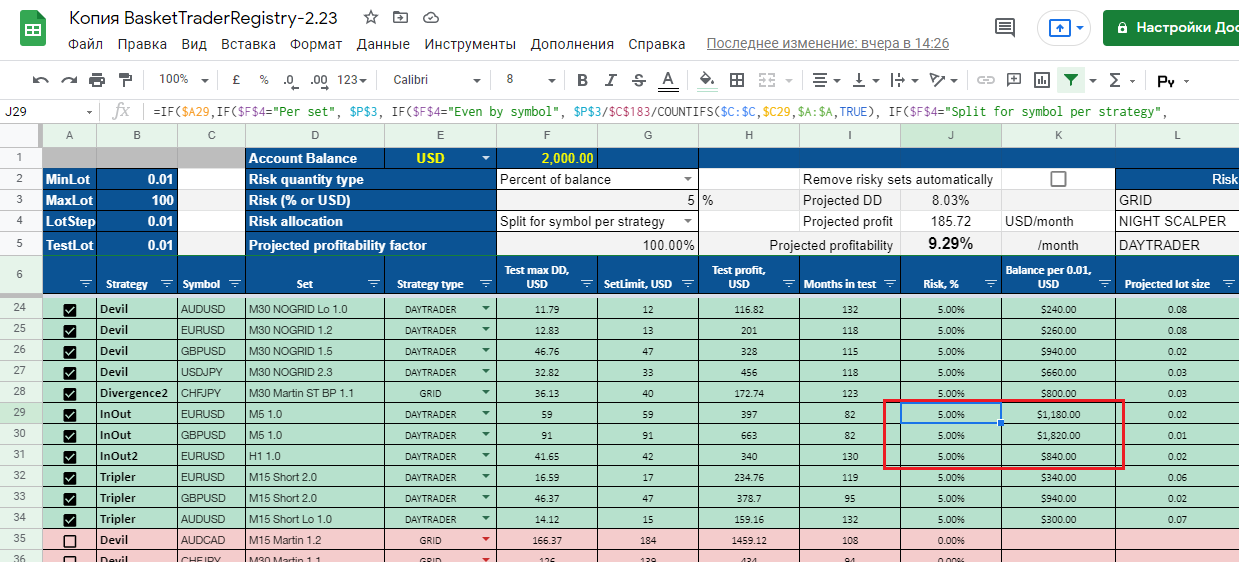Format as currency with the £ icon

point(236,80)
